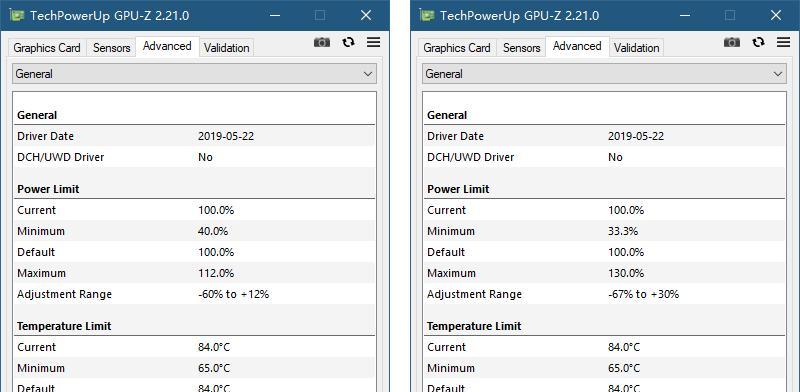Switch to Graphics Card tab in right window

[x=457, y=48]
